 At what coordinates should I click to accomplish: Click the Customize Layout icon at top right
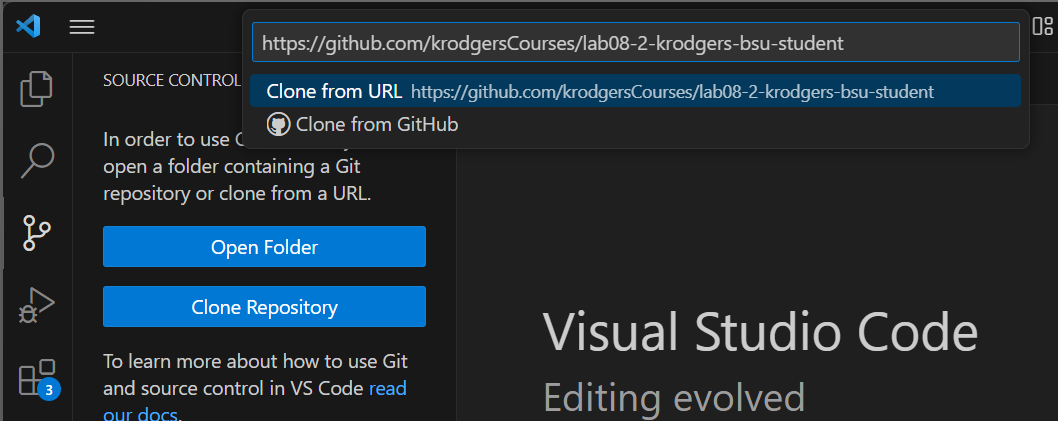pyautogui.click(x=1047, y=26)
